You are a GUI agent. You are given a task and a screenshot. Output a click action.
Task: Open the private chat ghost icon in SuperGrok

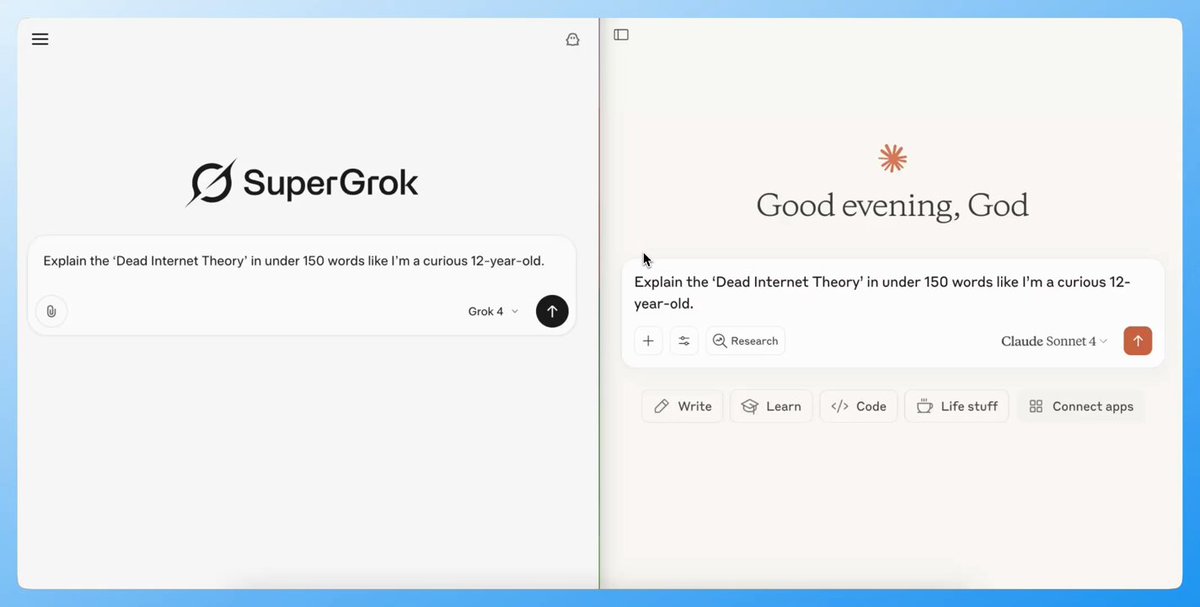573,39
